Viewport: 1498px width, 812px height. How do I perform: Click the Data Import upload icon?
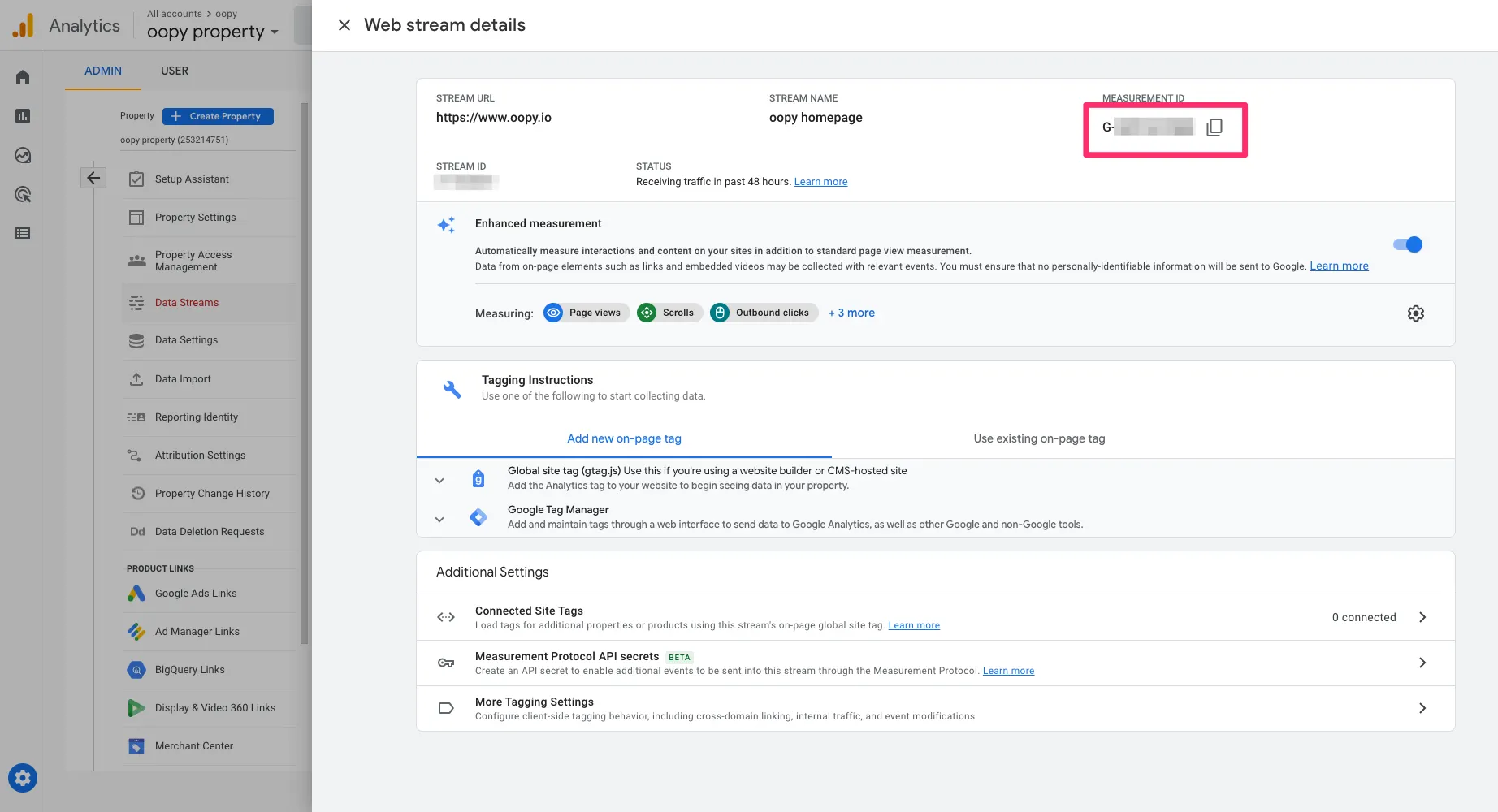click(x=136, y=379)
